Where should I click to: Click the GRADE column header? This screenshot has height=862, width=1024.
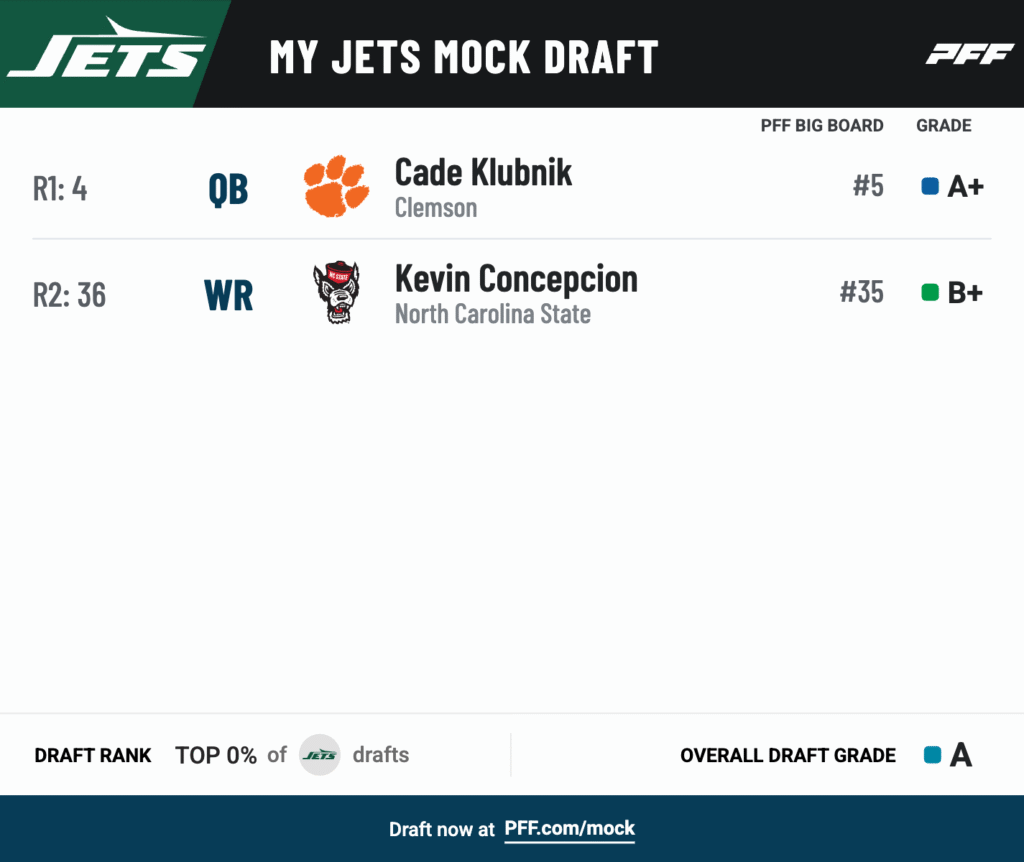click(944, 125)
